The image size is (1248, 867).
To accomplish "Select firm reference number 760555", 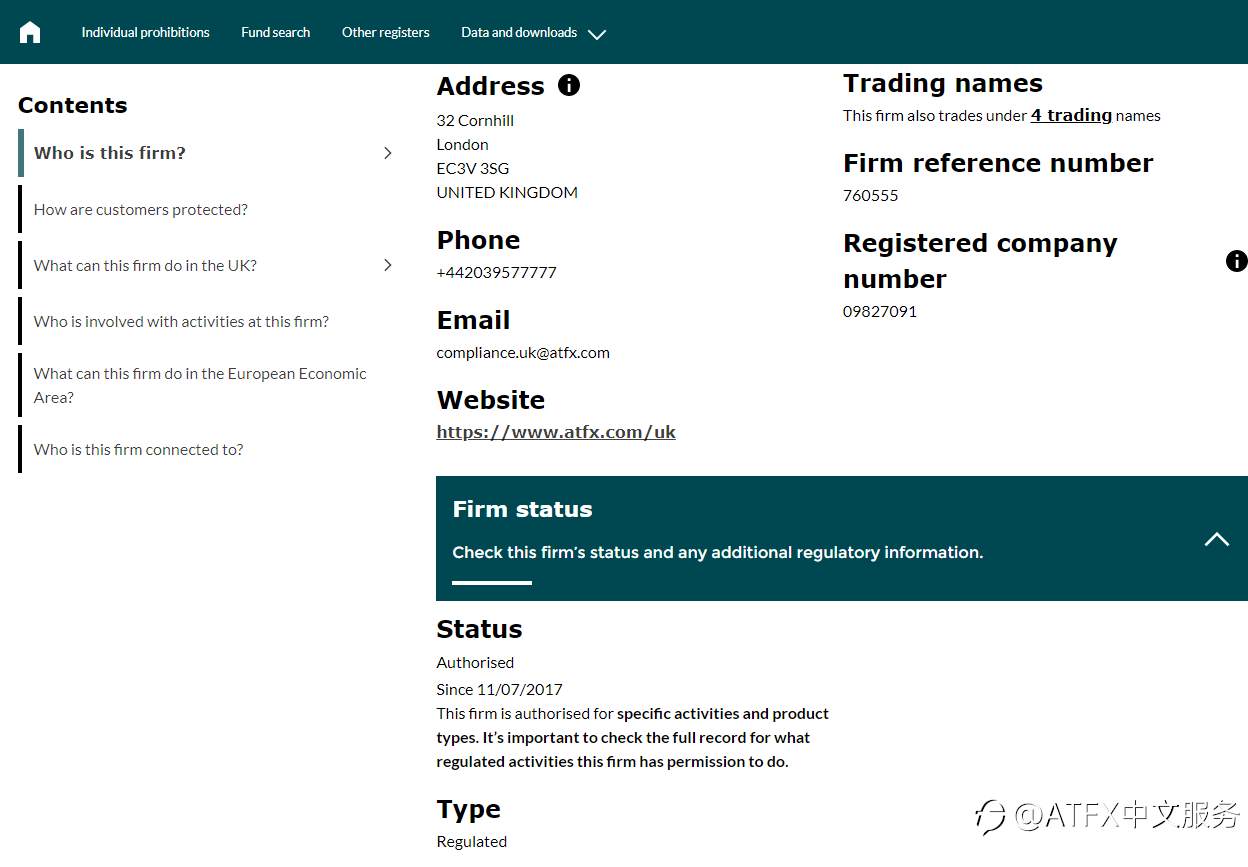I will (x=871, y=195).
